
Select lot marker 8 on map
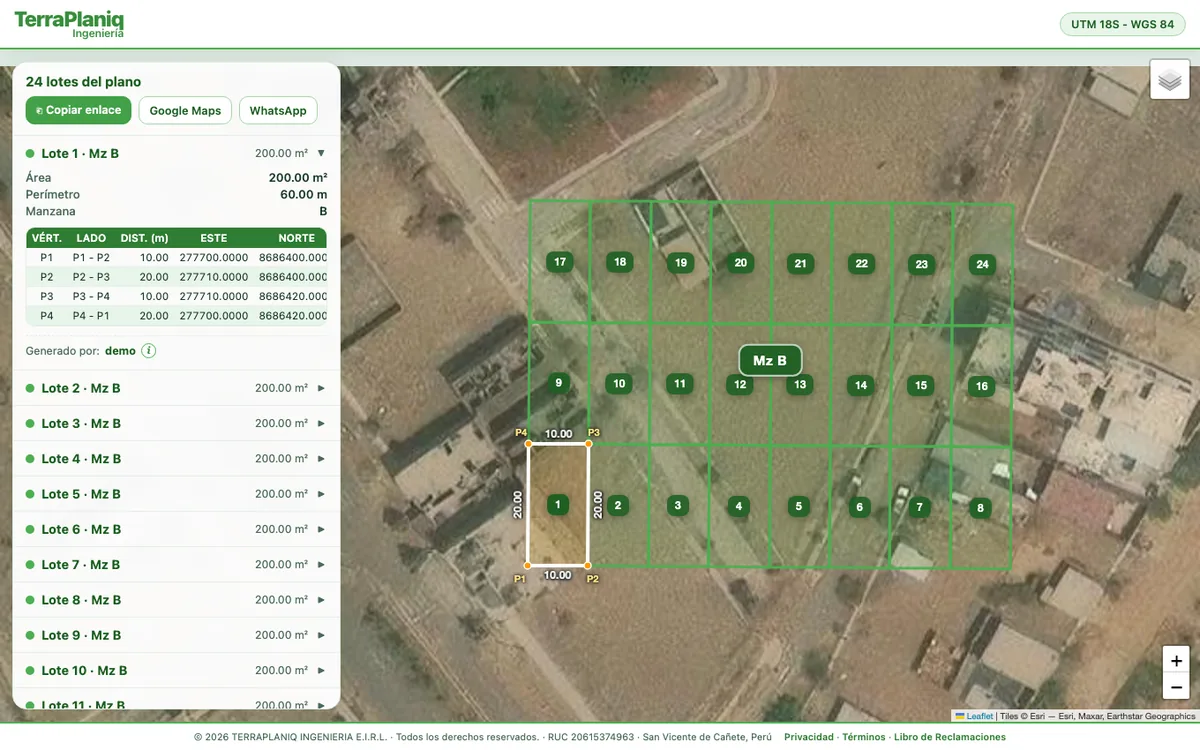click(x=980, y=508)
